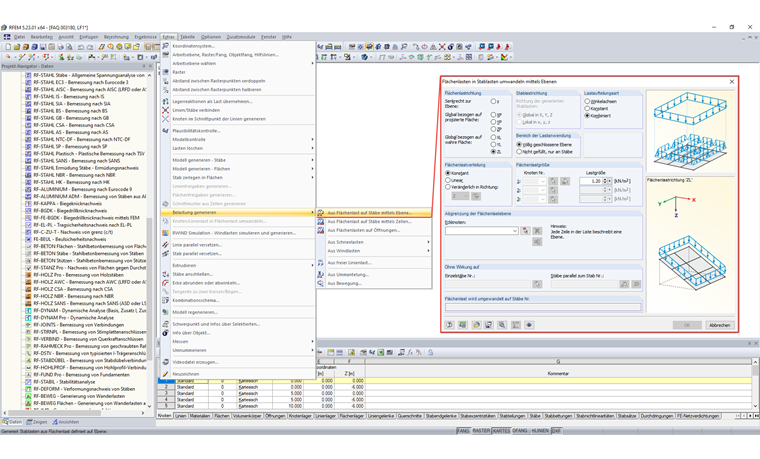Click the Videodatei erzeugen icon
The height and width of the screenshot is (459, 760).
tap(165, 362)
